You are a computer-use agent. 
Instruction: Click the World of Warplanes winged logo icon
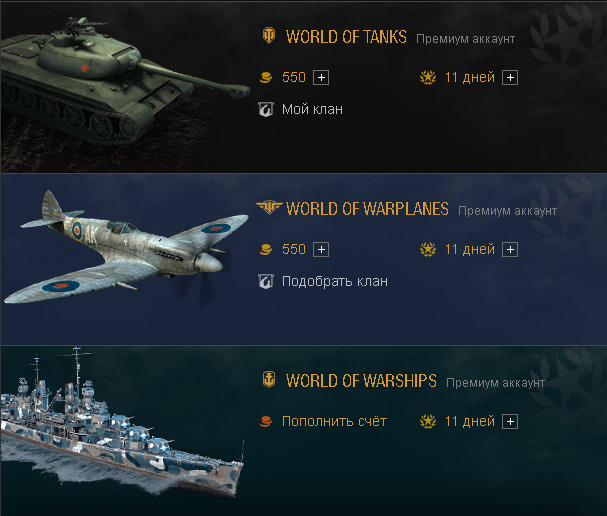point(269,207)
